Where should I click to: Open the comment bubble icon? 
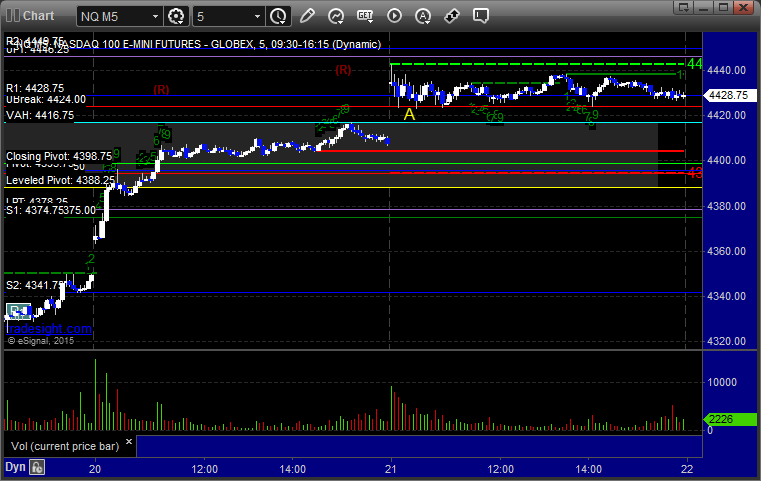click(480, 16)
